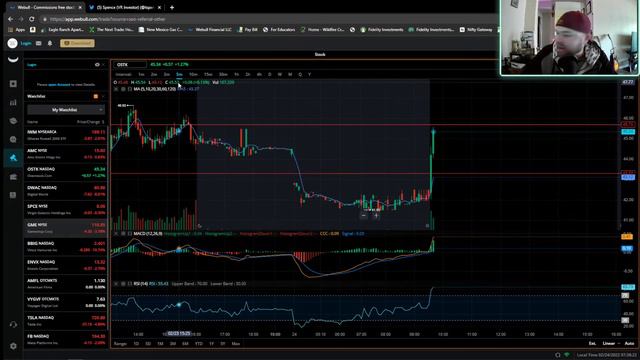Remove the RSI indicator with X
This screenshot has height=360, width=640.
[116, 284]
